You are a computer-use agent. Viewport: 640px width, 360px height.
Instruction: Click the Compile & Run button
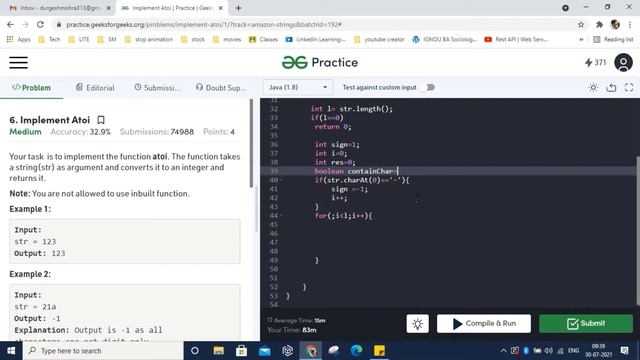click(484, 324)
